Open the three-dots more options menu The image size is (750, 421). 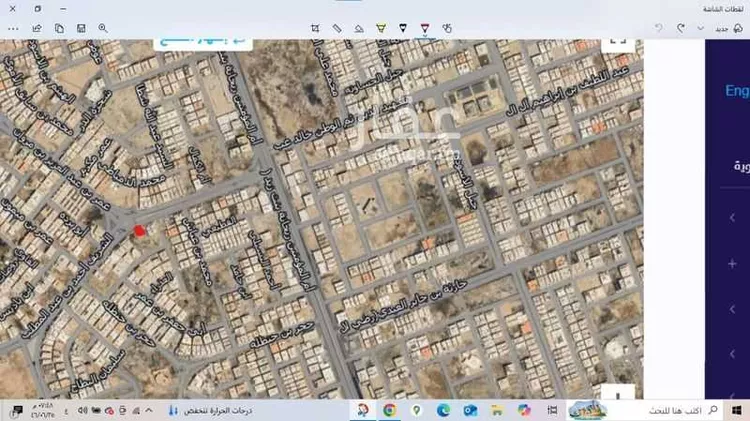coord(13,29)
